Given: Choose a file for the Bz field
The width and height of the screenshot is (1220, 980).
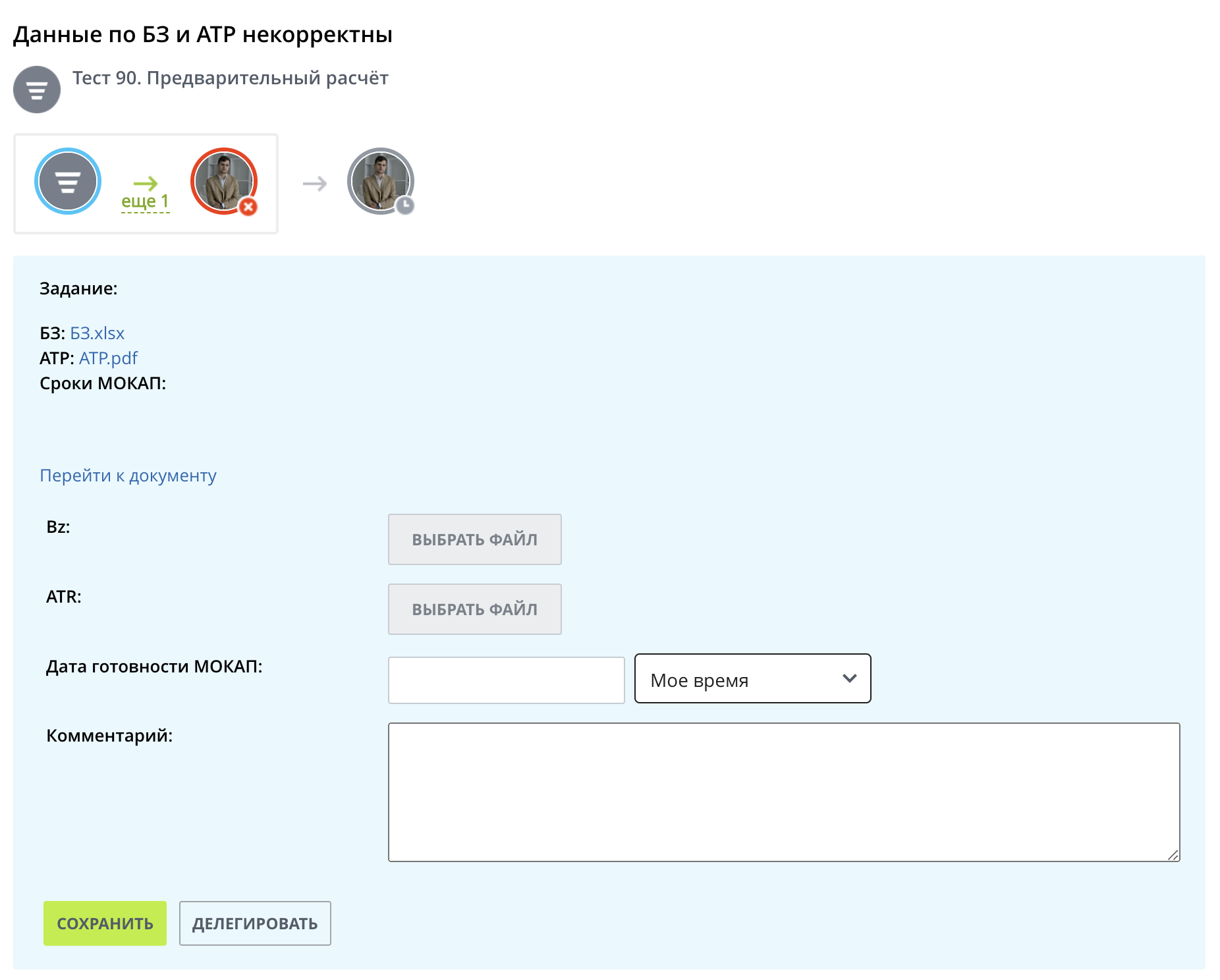Looking at the screenshot, I should 474,539.
